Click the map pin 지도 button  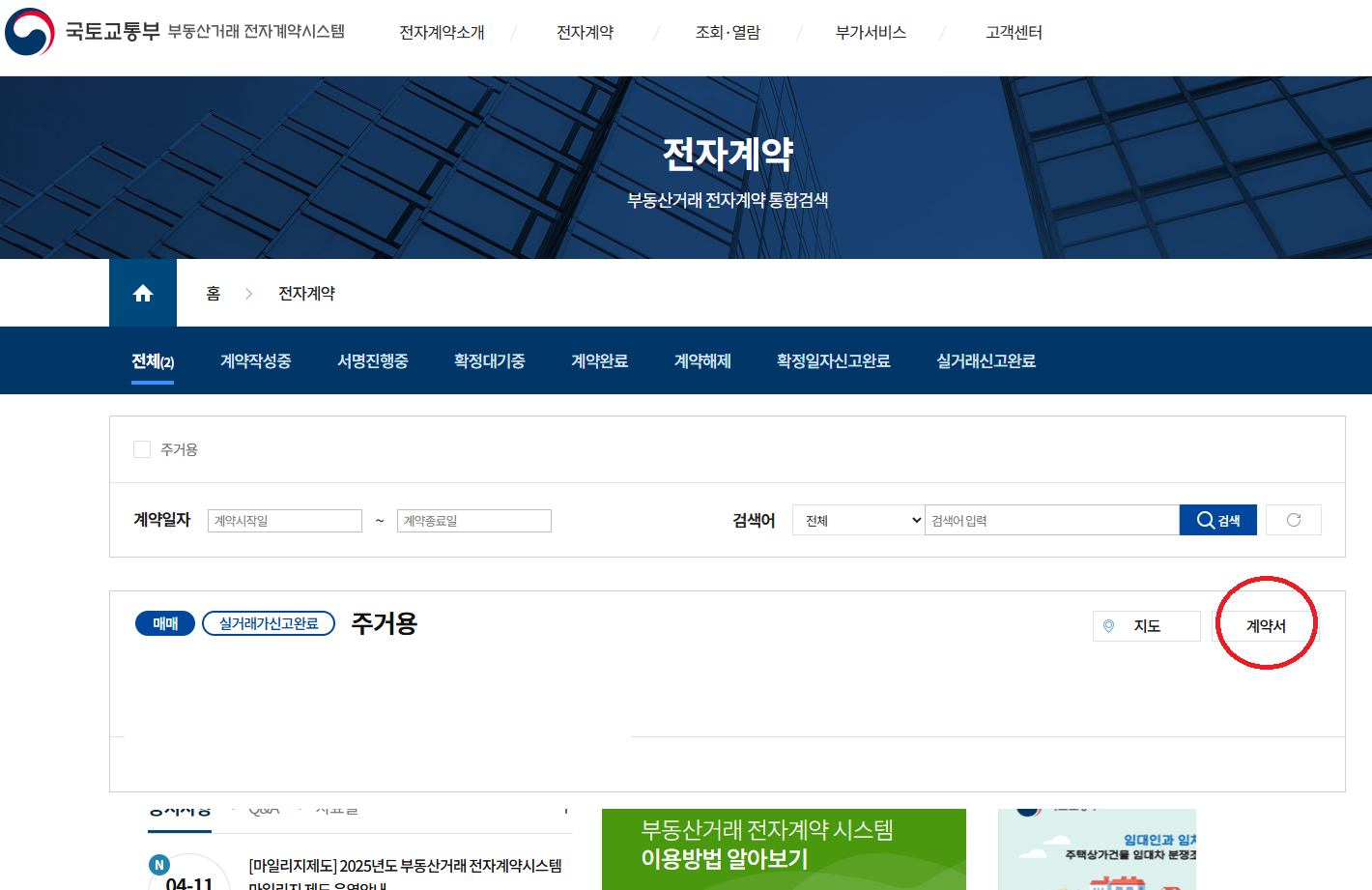[x=1147, y=626]
